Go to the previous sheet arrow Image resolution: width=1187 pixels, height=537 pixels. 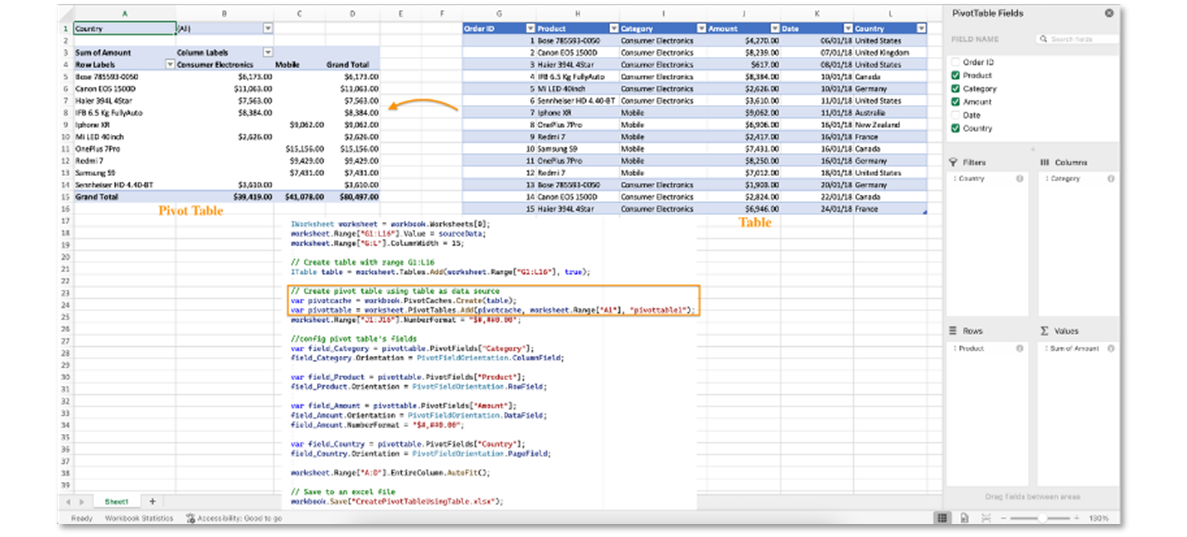coord(68,501)
